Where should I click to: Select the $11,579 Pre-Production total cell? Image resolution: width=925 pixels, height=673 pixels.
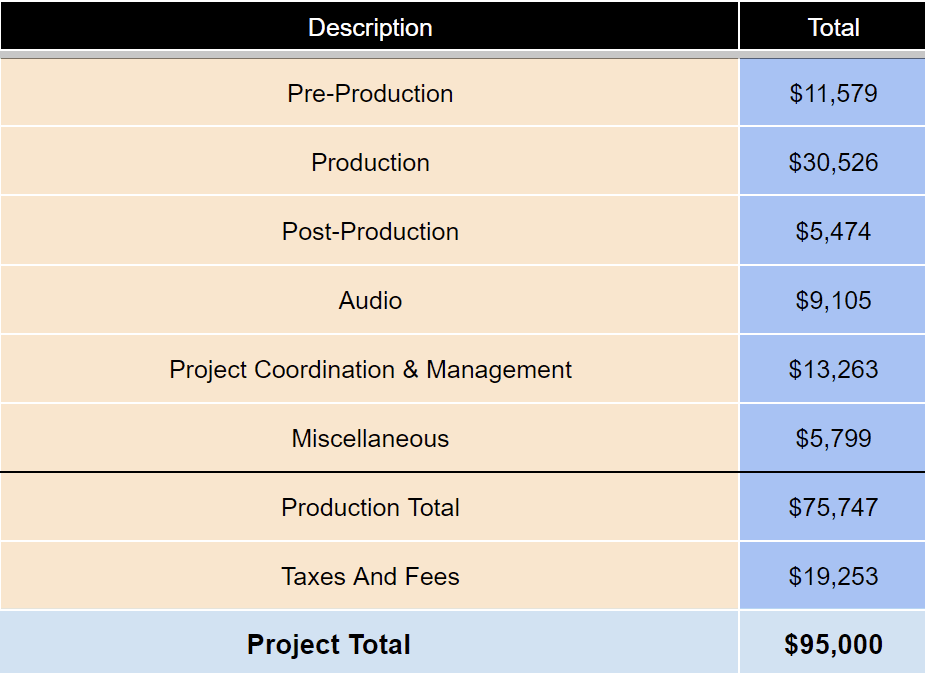point(833,94)
